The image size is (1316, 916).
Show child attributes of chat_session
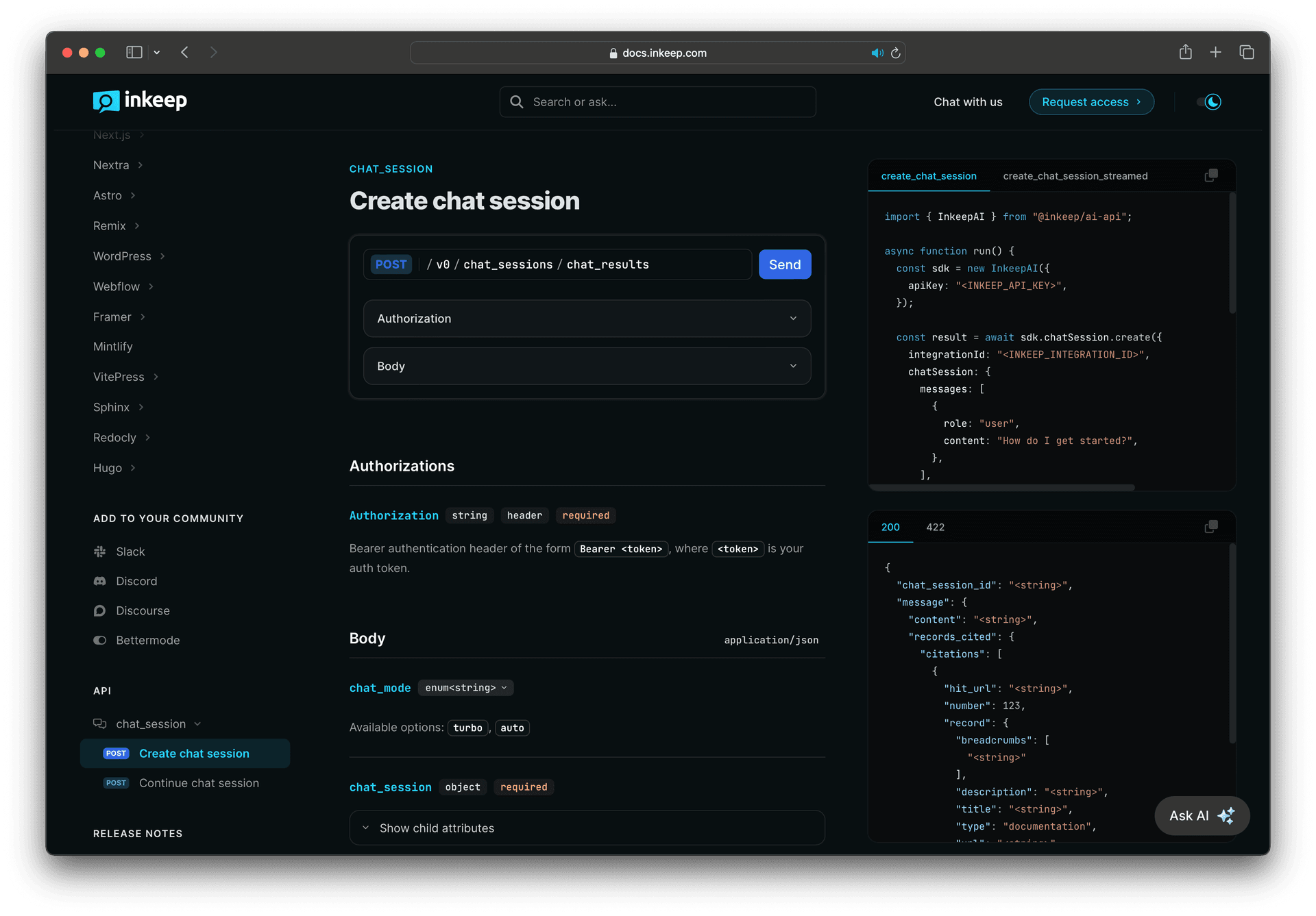point(437,828)
